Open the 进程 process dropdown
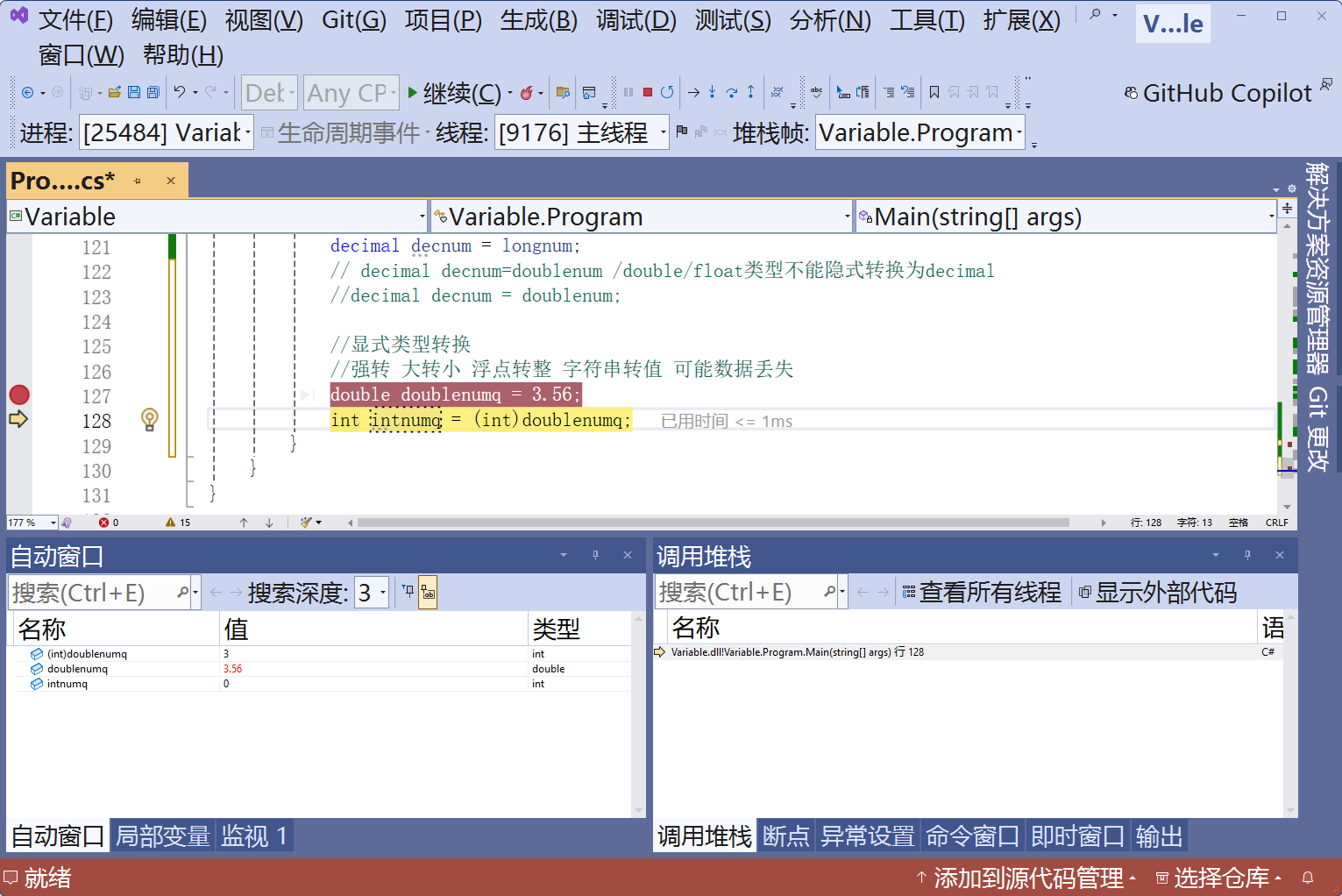The height and width of the screenshot is (896, 1342). [167, 132]
